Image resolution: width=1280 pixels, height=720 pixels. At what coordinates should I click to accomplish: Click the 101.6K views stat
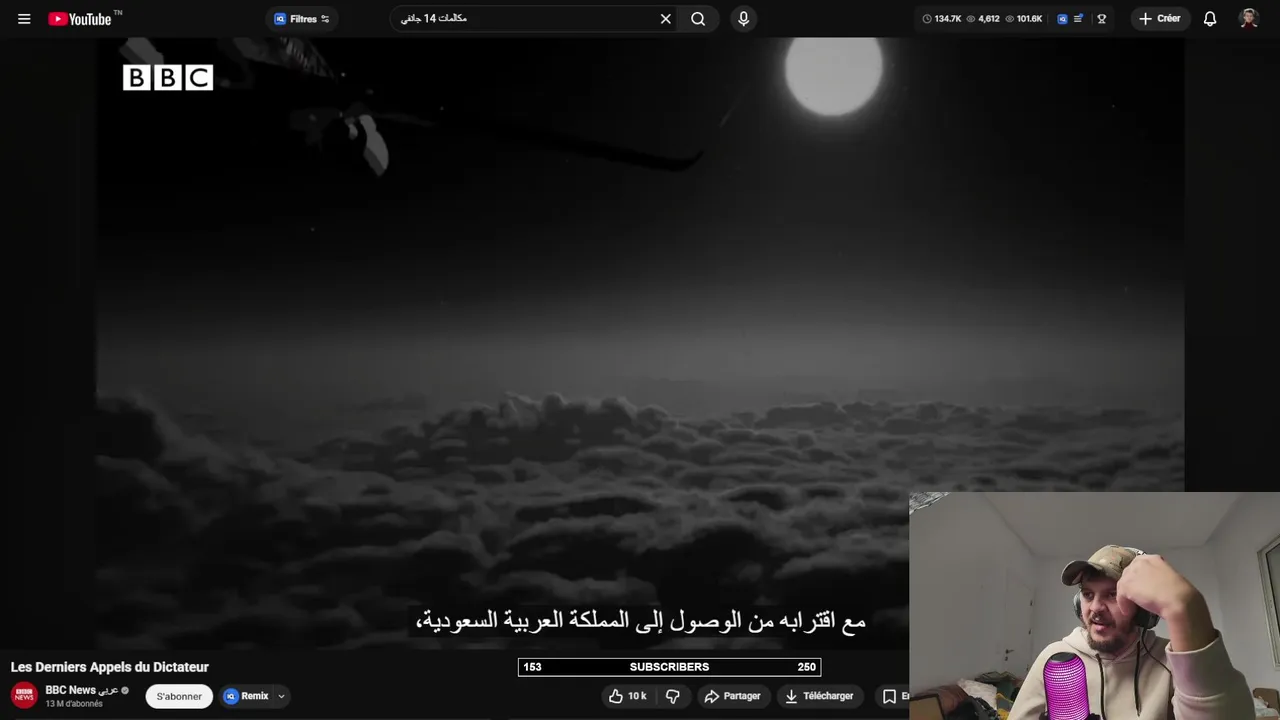(x=1023, y=19)
